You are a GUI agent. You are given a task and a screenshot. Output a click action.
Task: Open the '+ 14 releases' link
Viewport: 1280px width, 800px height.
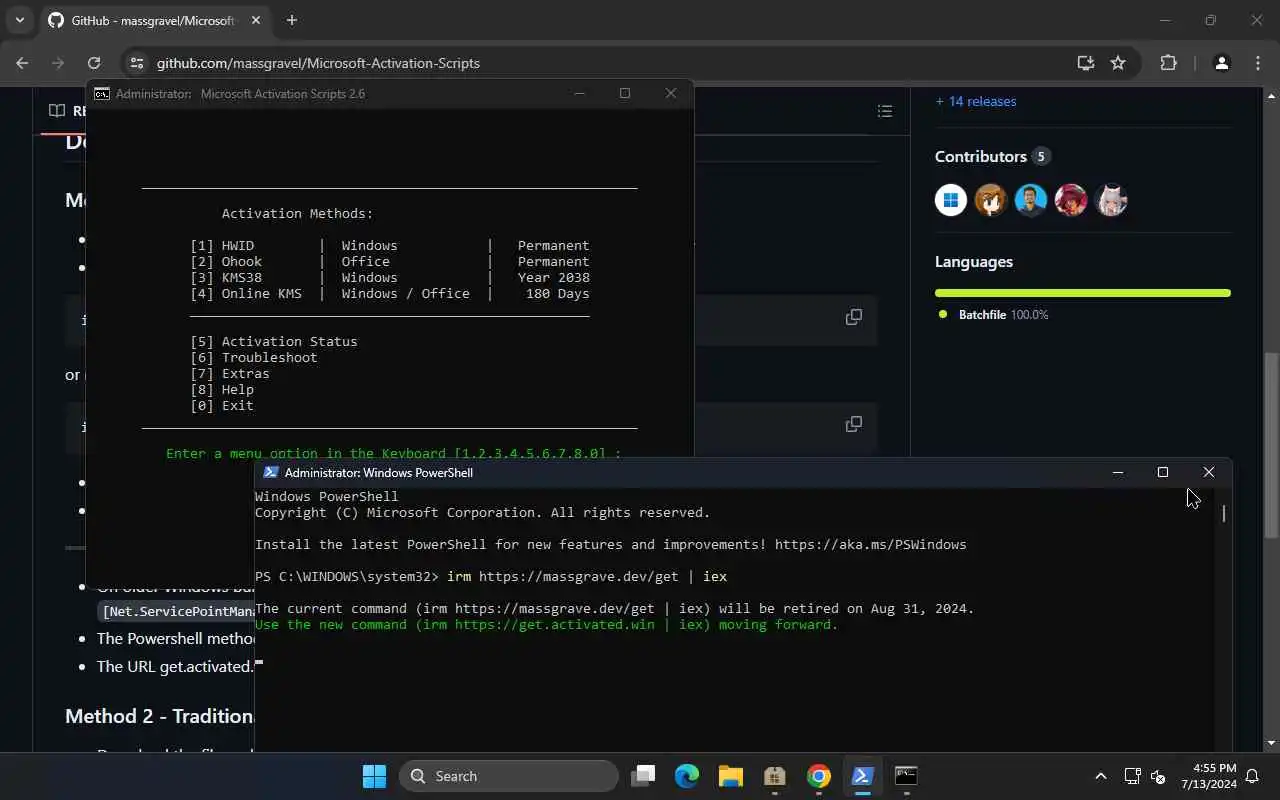[x=975, y=101]
